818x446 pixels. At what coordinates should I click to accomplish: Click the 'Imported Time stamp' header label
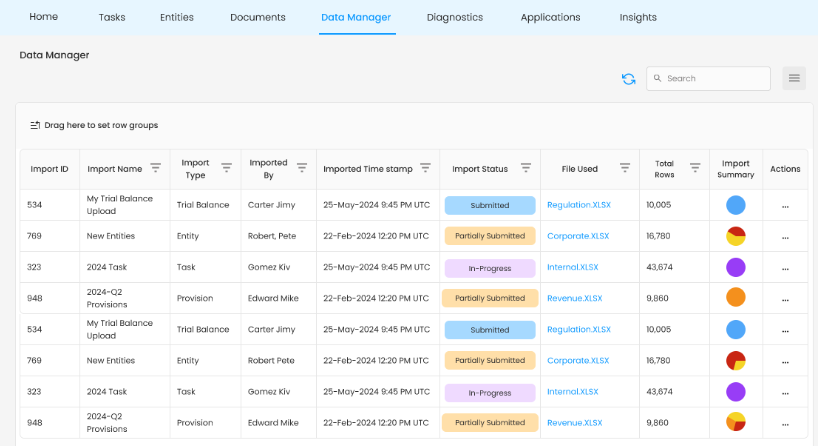[x=368, y=169]
